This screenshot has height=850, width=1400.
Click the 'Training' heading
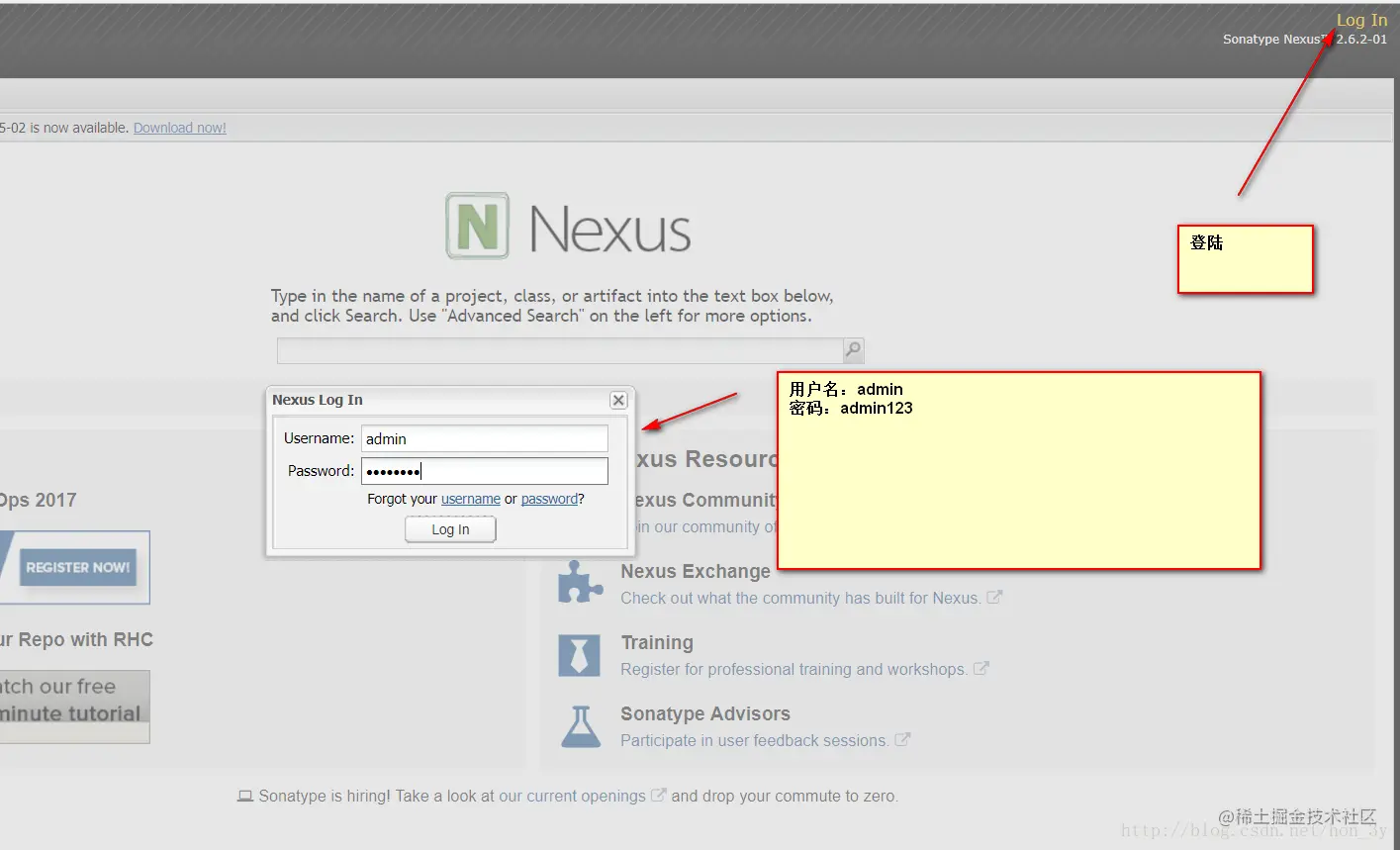tap(657, 642)
